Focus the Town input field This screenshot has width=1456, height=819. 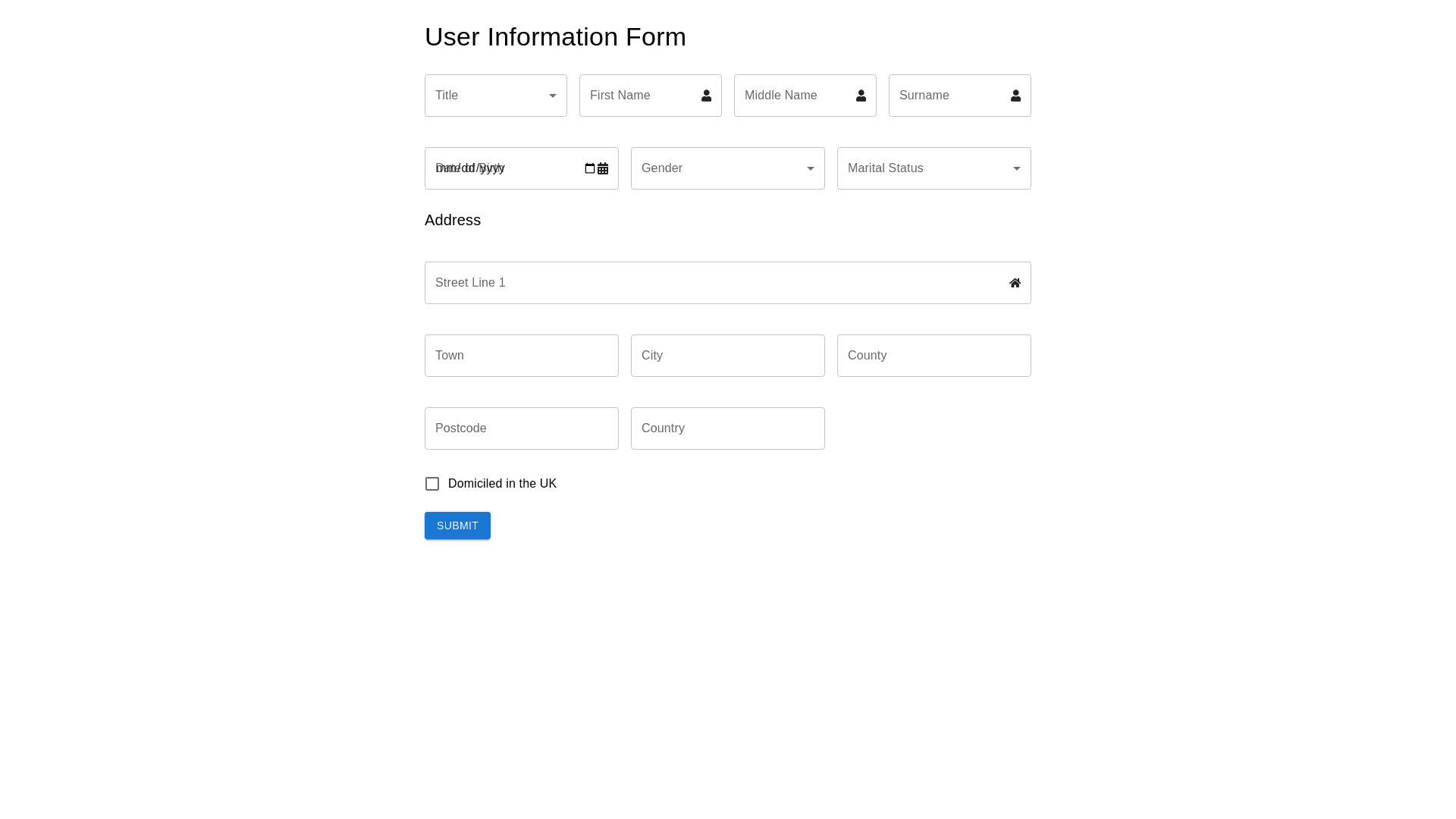click(x=522, y=356)
